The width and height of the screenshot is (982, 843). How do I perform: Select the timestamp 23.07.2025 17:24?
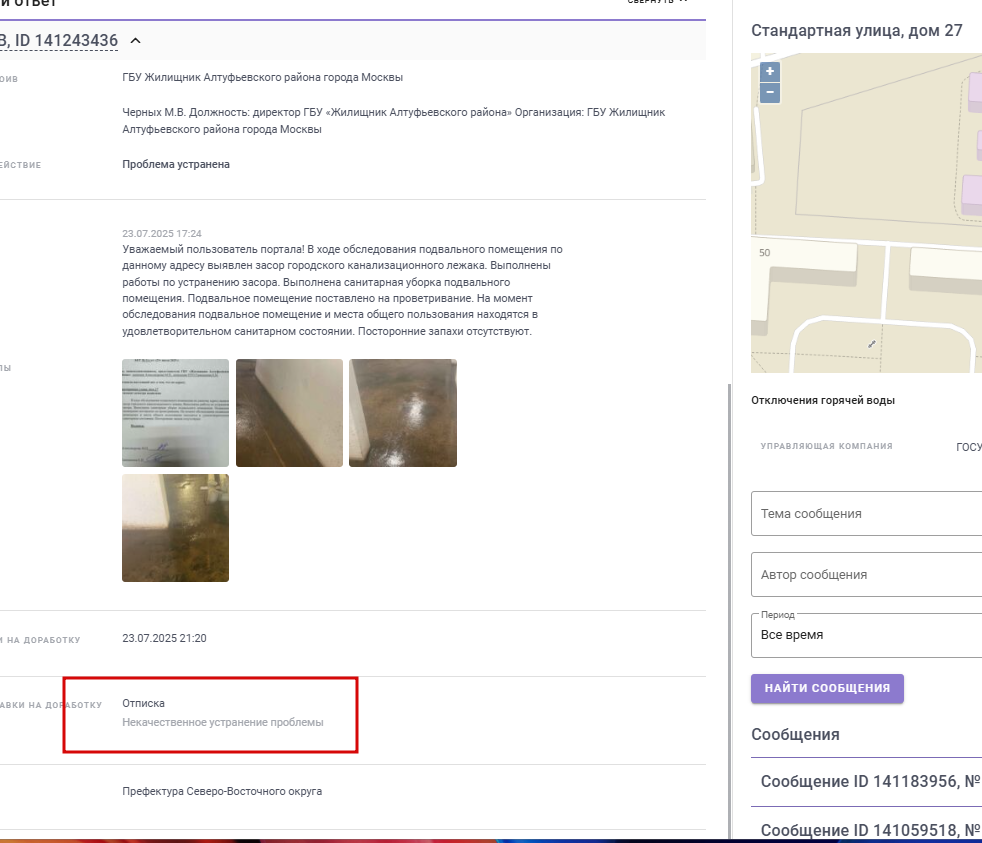[162, 234]
